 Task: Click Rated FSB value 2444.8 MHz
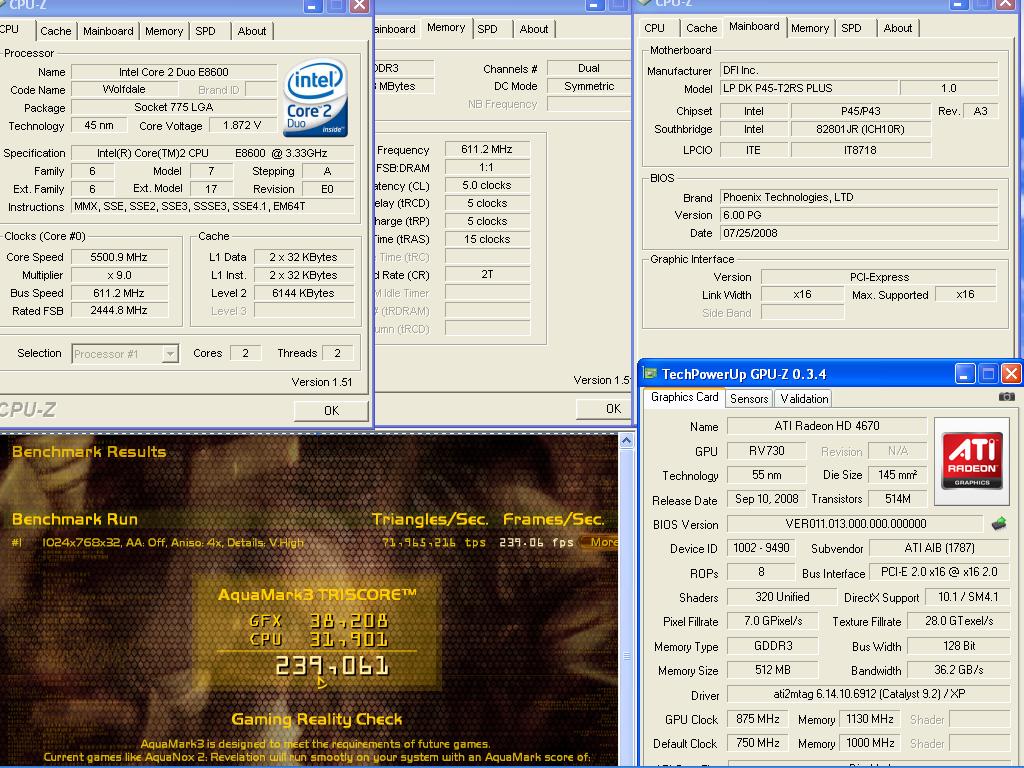[120, 310]
